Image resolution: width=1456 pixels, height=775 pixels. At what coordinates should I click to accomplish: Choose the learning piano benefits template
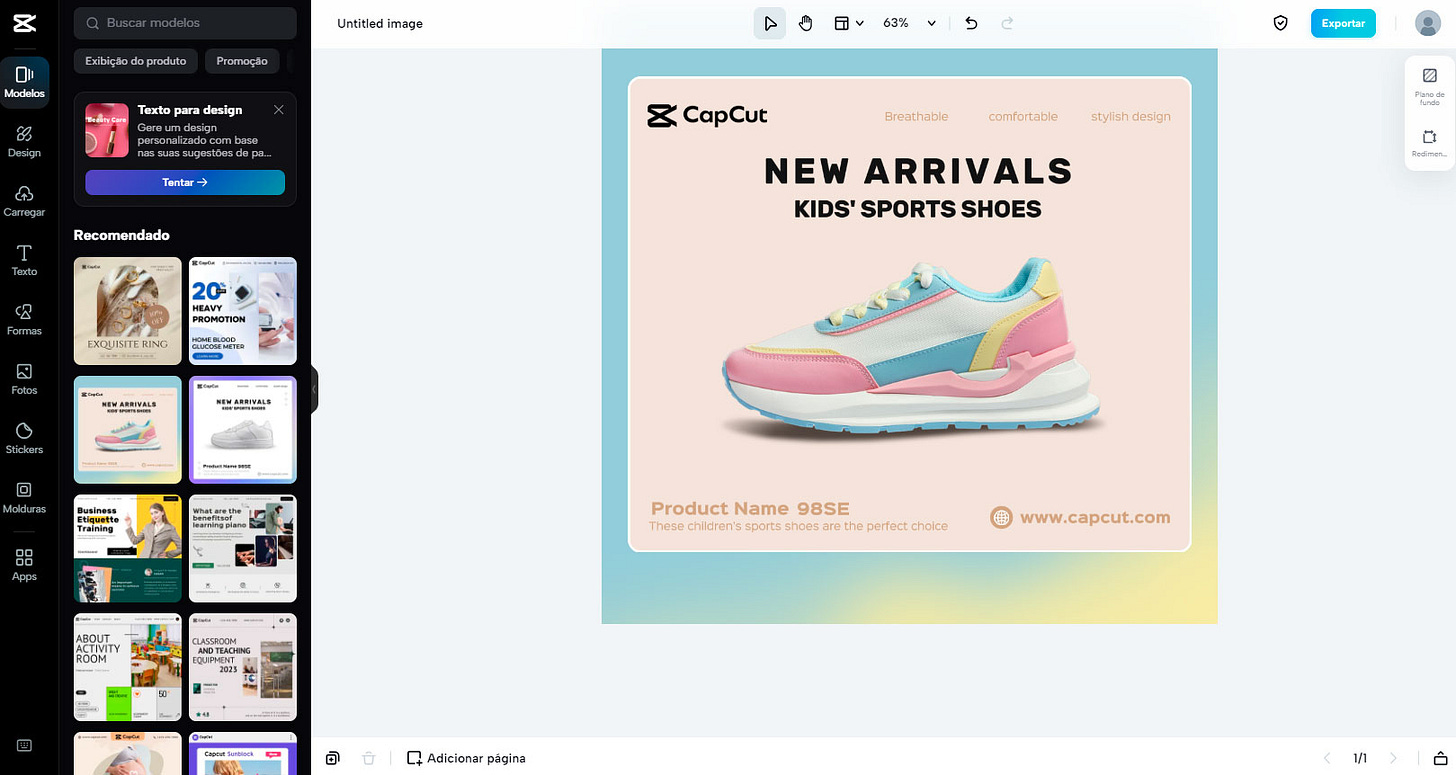click(243, 548)
